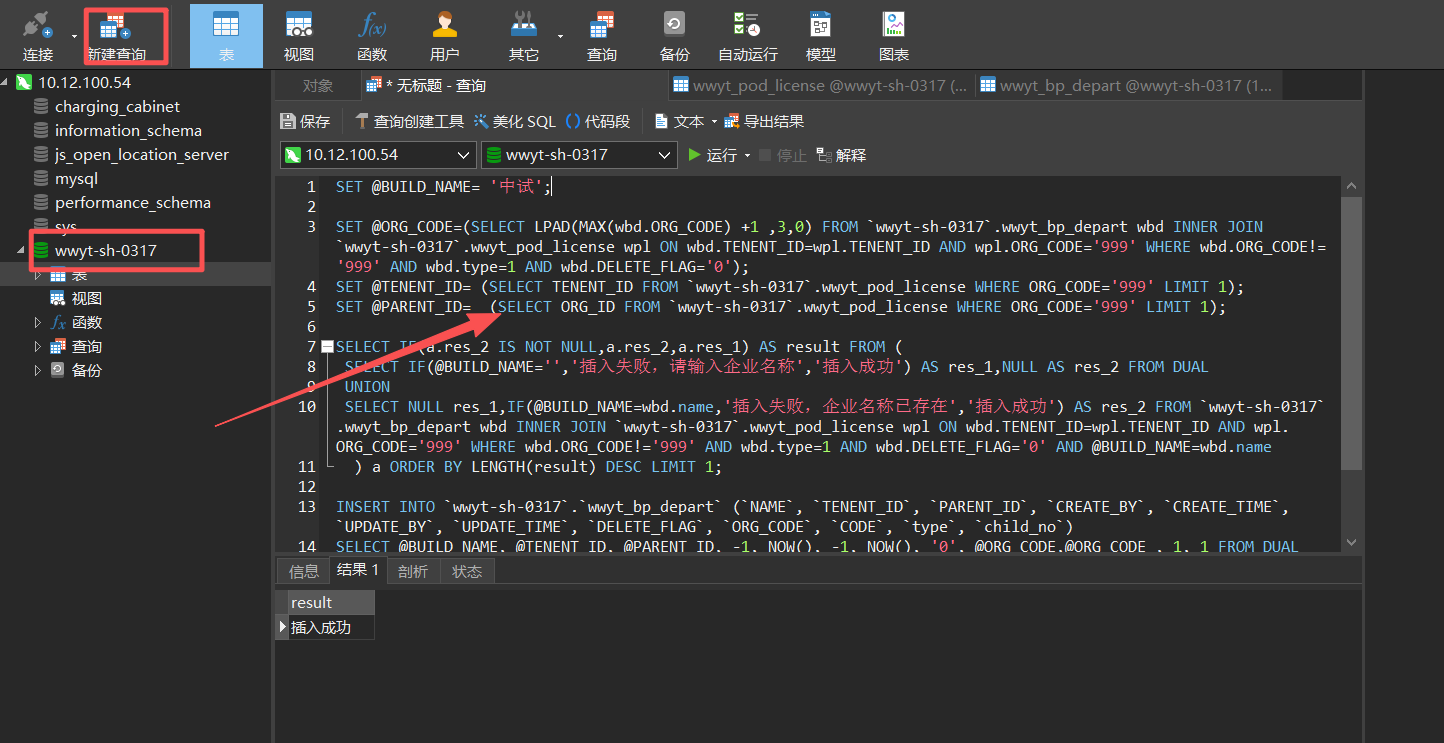Open the 10.12.100.54 connection combo box
Viewport: 1444px width, 743px height.
point(378,155)
